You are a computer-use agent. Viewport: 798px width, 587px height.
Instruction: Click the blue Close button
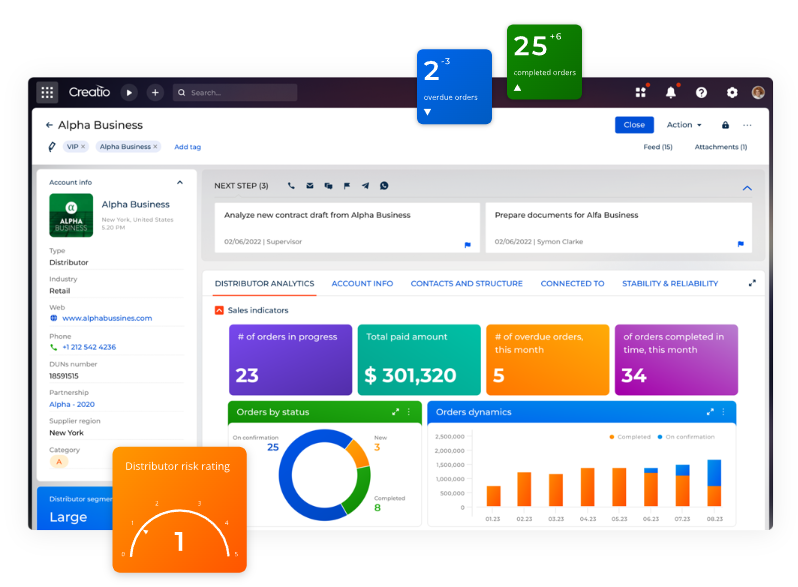634,125
